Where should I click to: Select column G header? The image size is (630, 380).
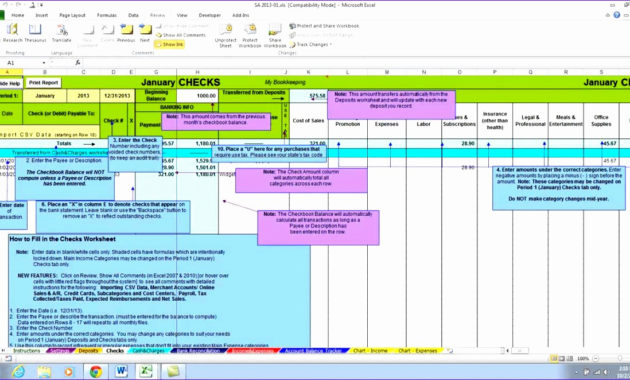coord(156,72)
